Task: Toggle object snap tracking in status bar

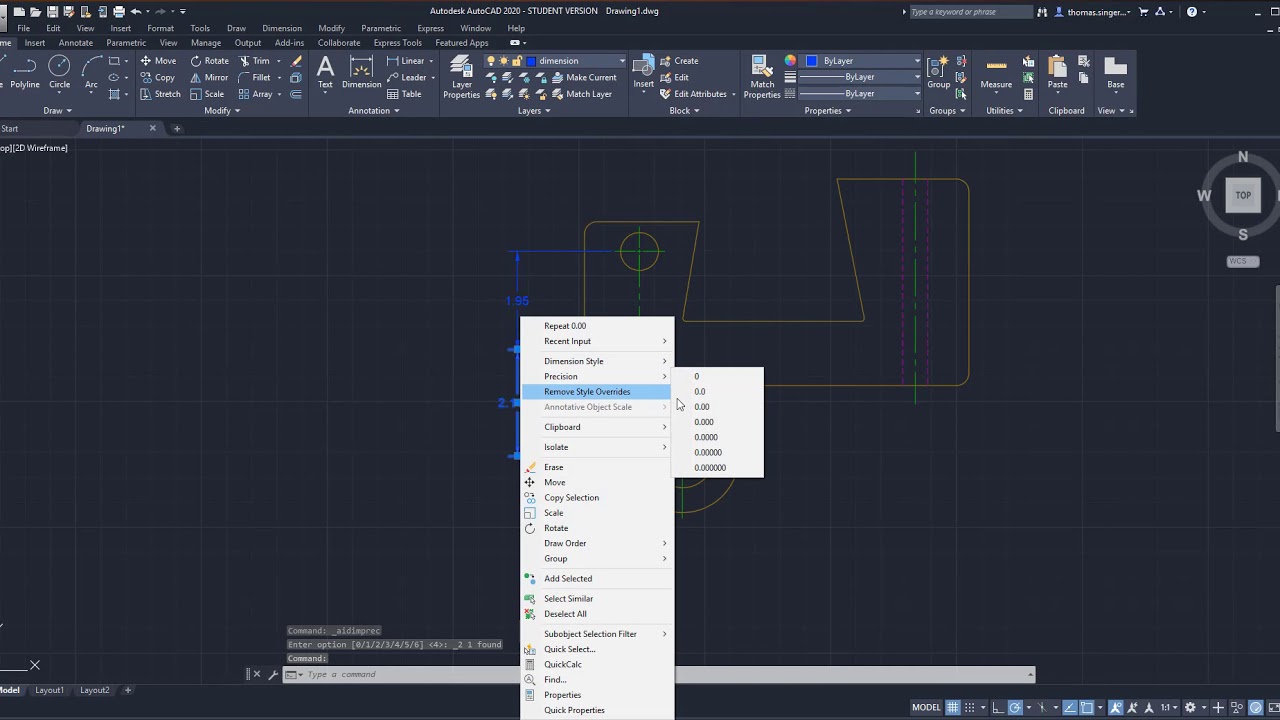Action: [x=1068, y=707]
